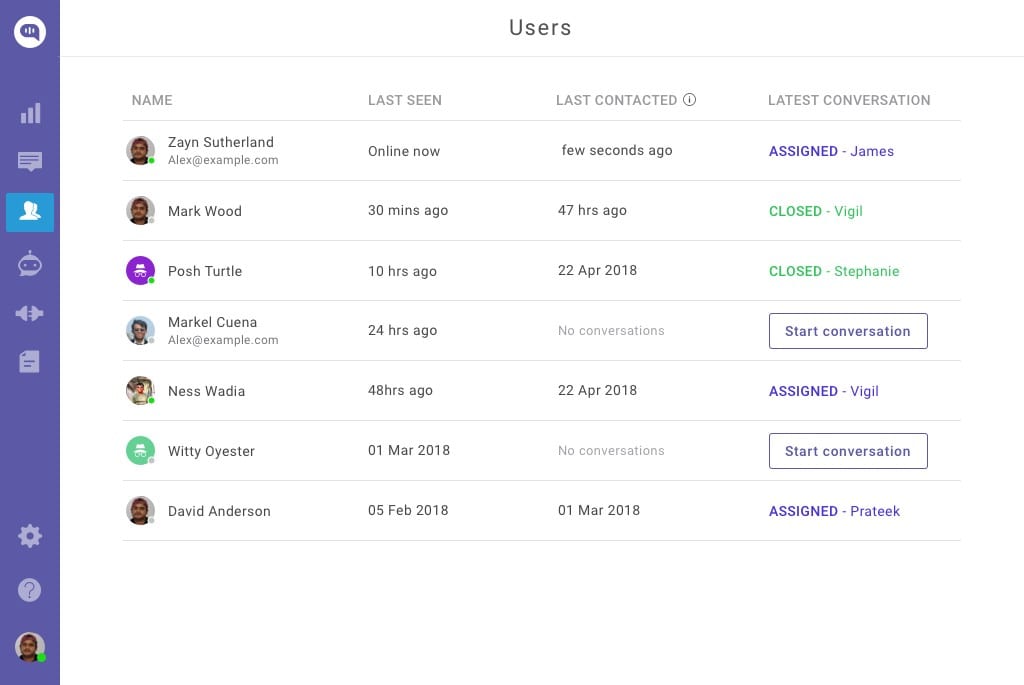Open your profile avatar at bottom of sidebar

[x=30, y=647]
